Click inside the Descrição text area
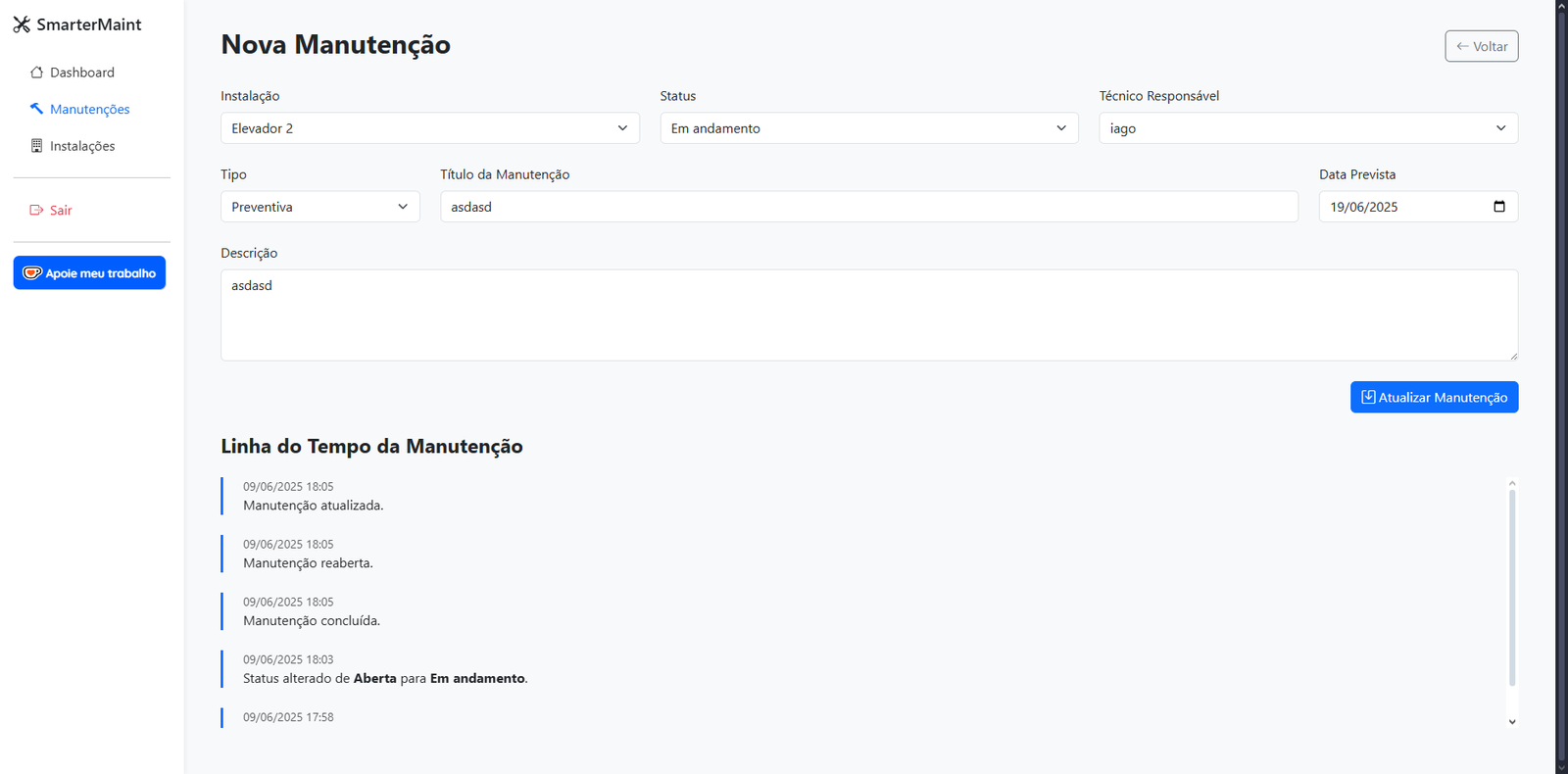The image size is (1568, 774). 868,315
